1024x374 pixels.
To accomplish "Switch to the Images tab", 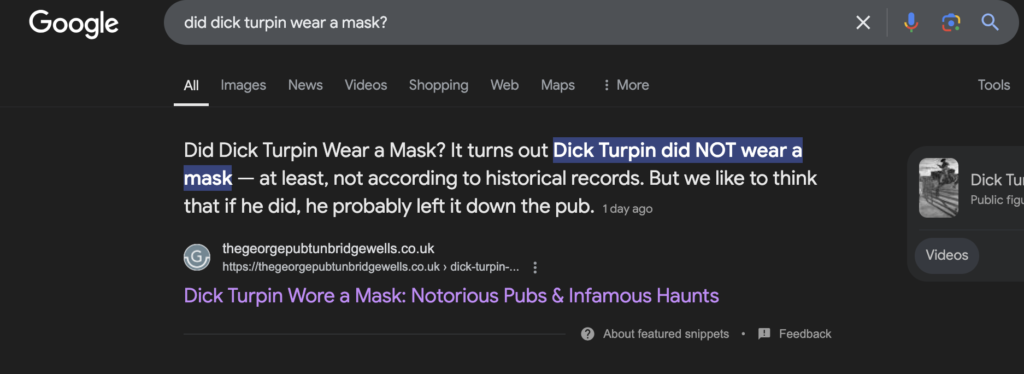I will 243,85.
